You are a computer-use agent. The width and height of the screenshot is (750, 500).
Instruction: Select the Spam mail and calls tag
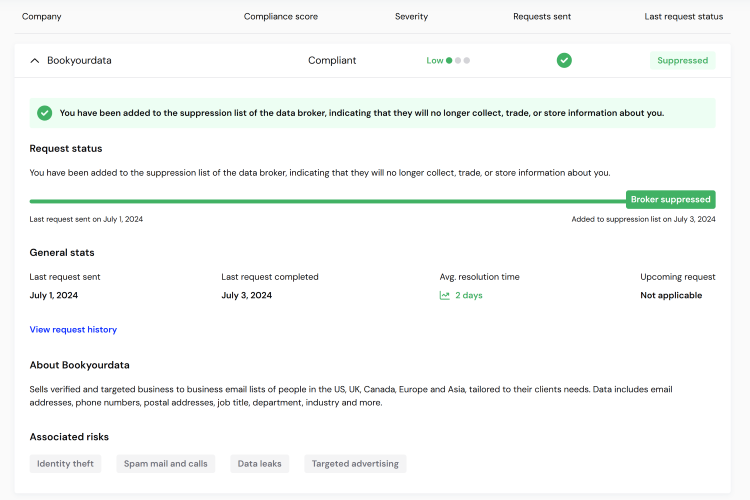click(x=165, y=464)
